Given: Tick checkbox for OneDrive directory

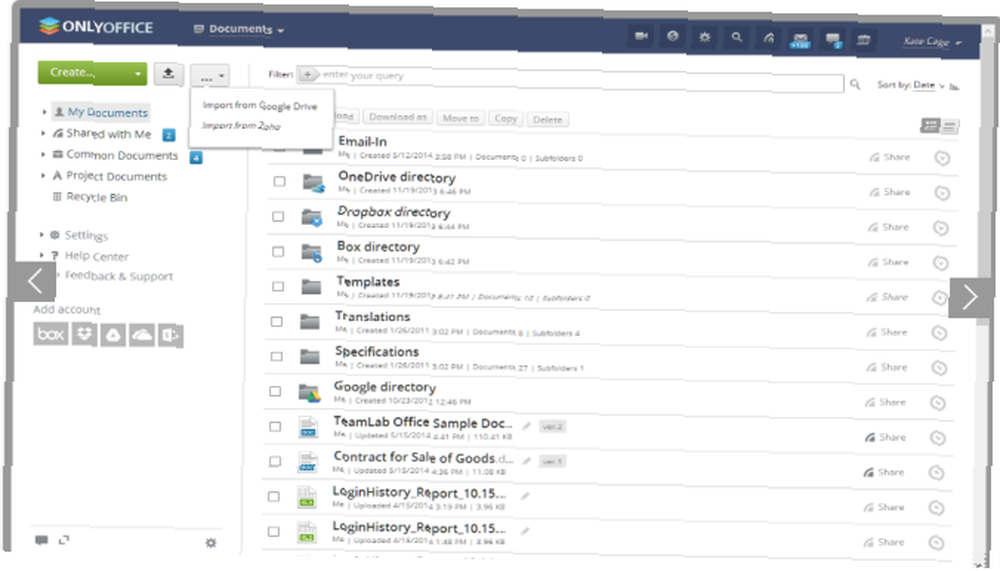Looking at the screenshot, I should pos(279,182).
